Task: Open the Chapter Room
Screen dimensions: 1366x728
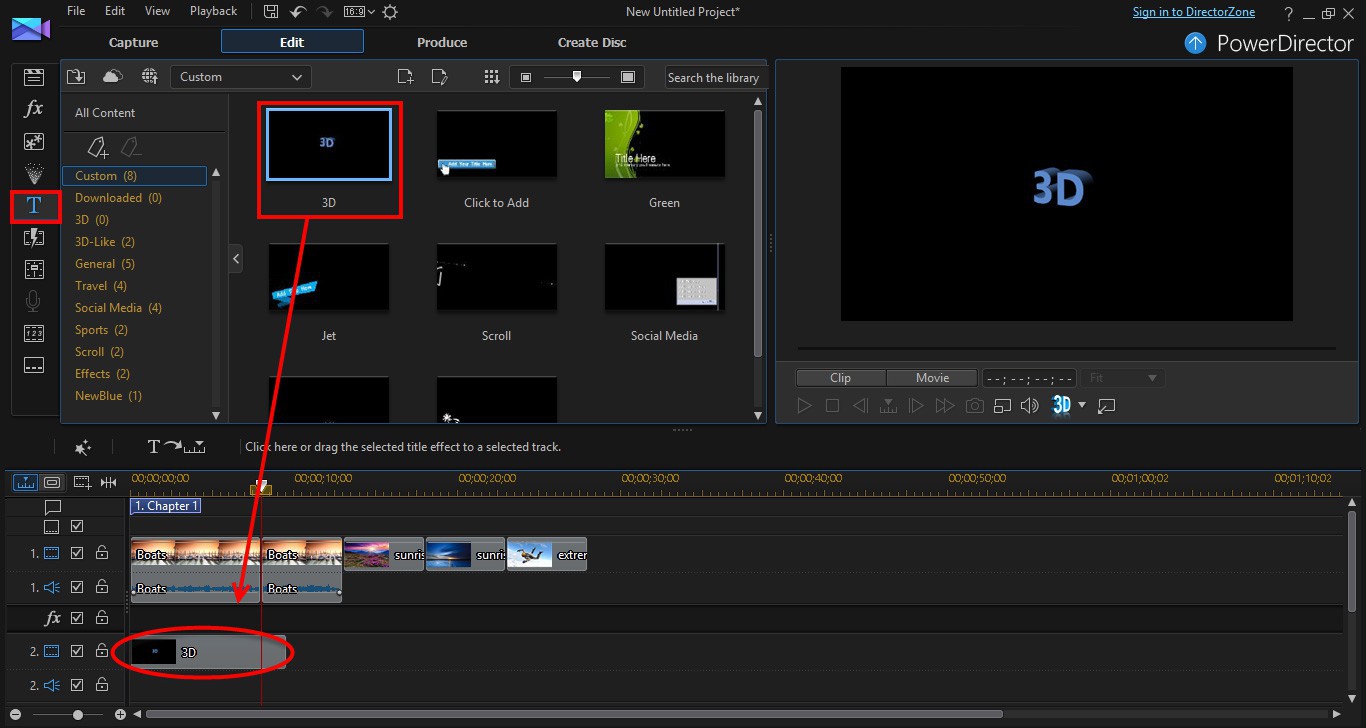Action: [34, 333]
